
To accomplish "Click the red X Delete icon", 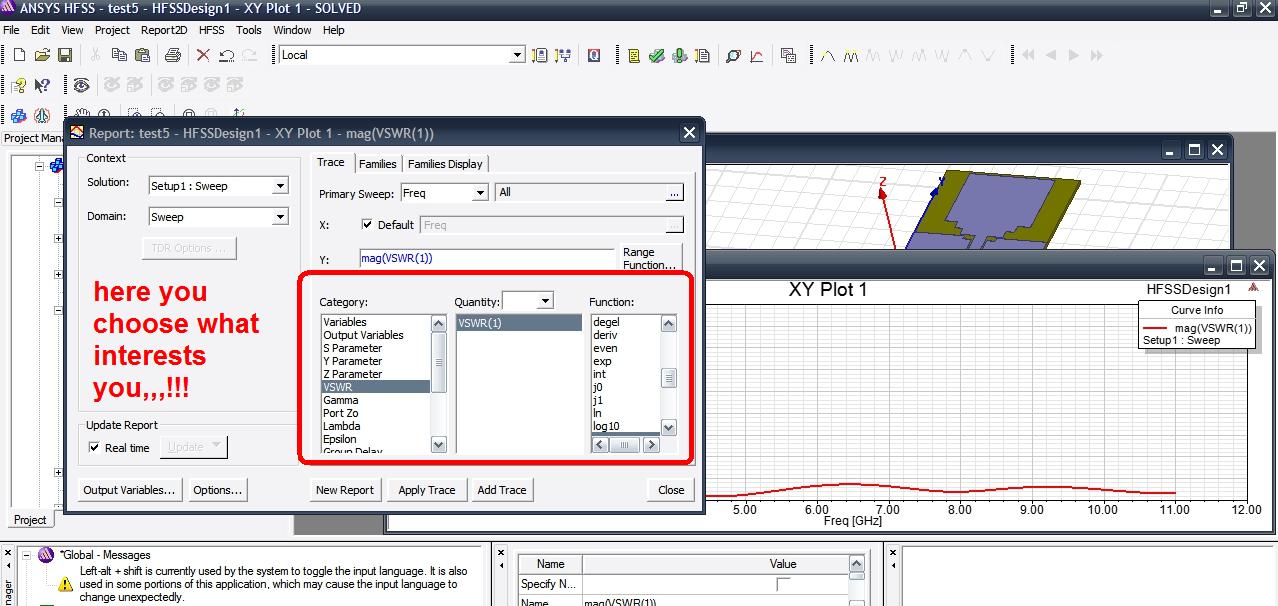I will pos(203,55).
